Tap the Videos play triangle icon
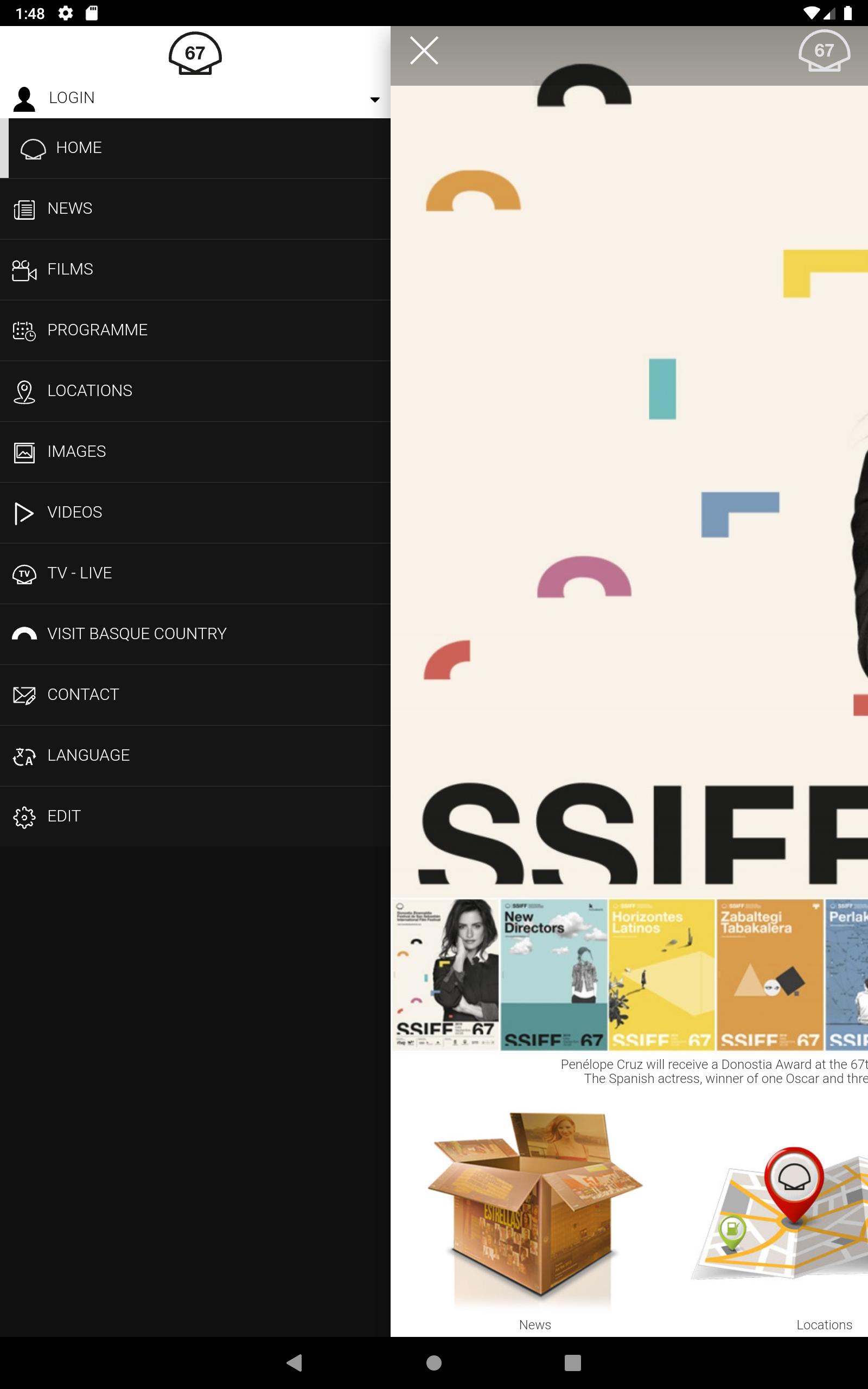Image resolution: width=868 pixels, height=1389 pixels. coord(24,513)
